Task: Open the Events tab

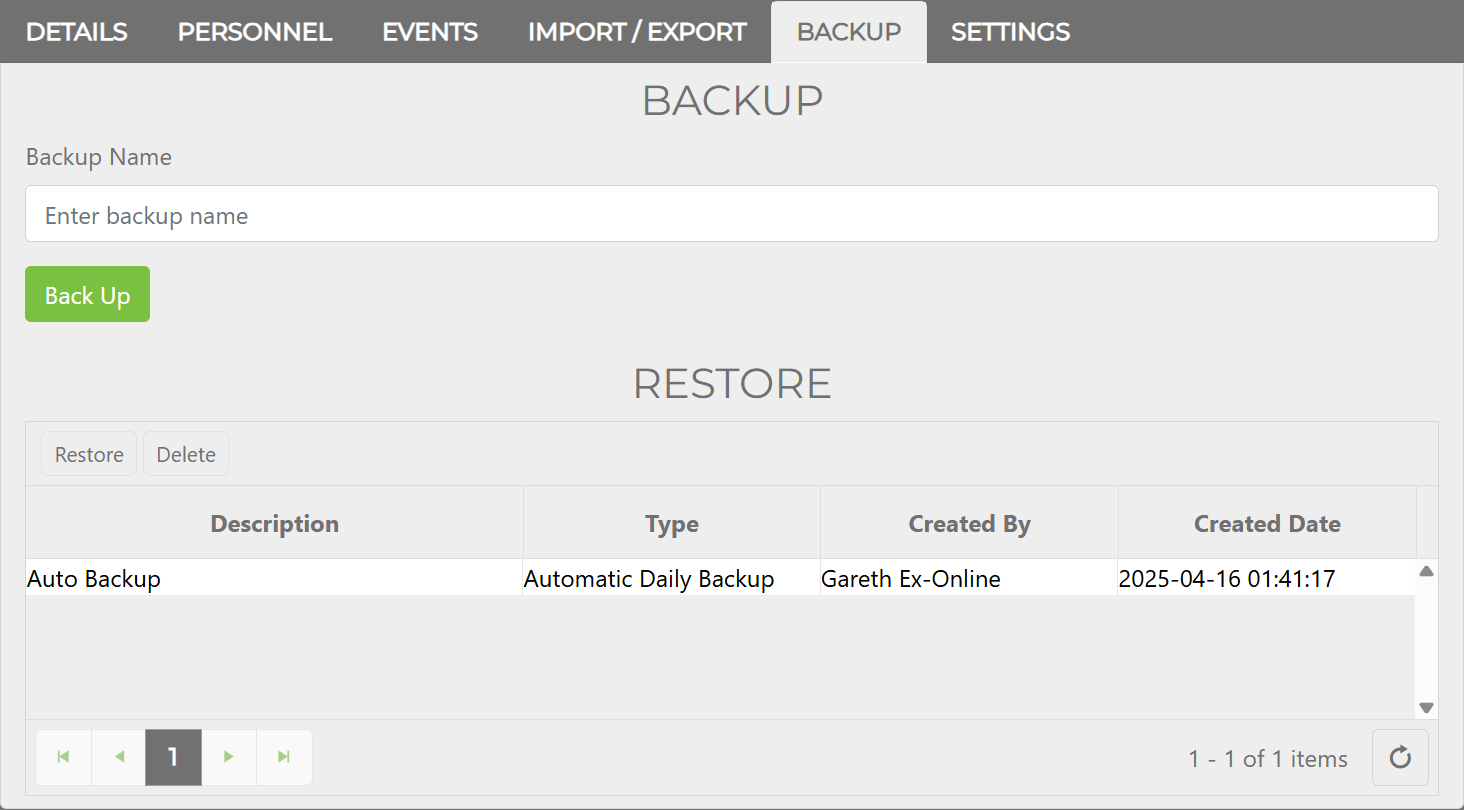Action: tap(430, 32)
